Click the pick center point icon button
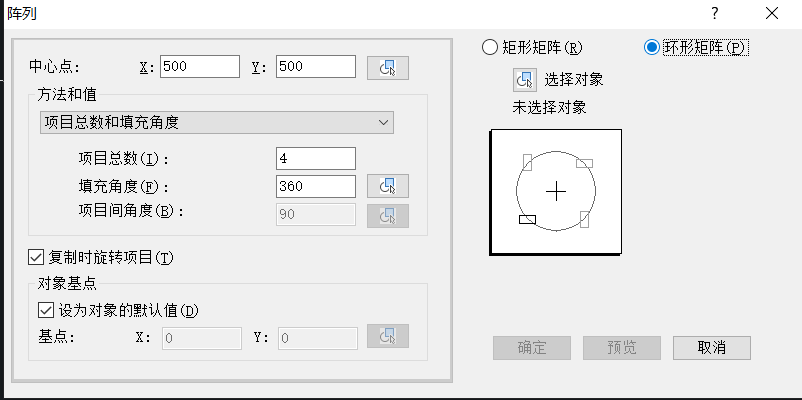802x400 pixels. 388,67
